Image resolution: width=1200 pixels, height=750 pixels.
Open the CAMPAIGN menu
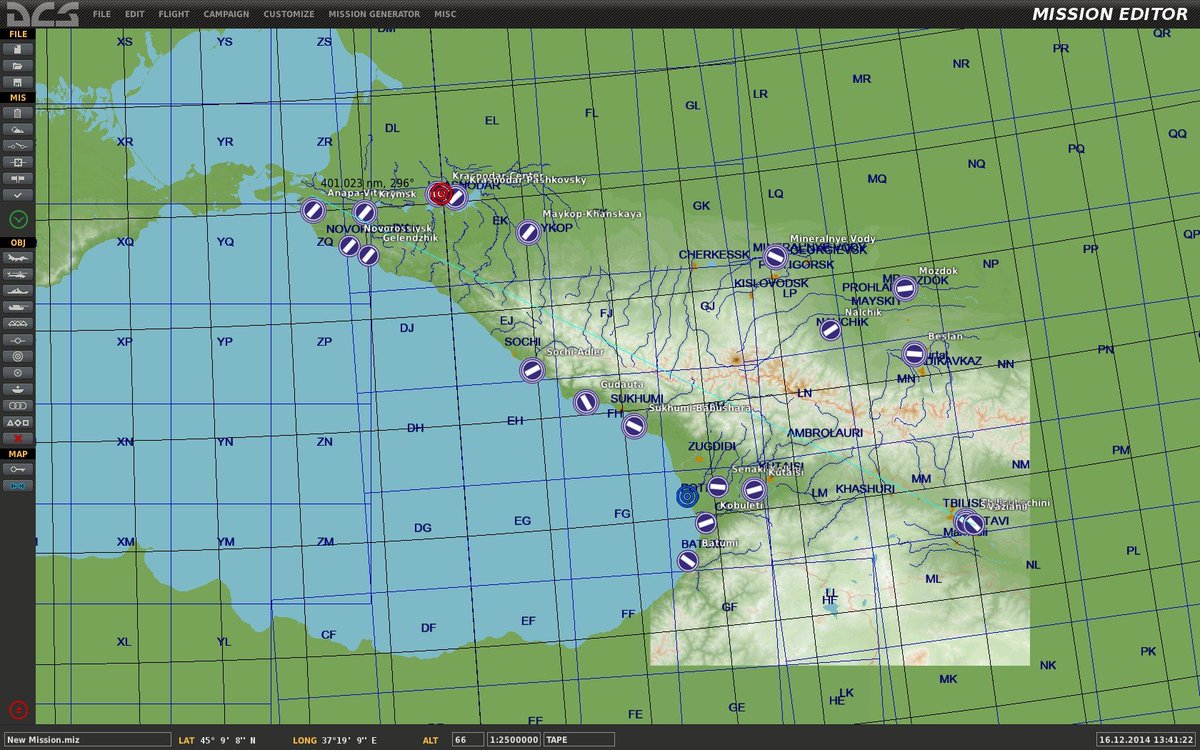(227, 14)
